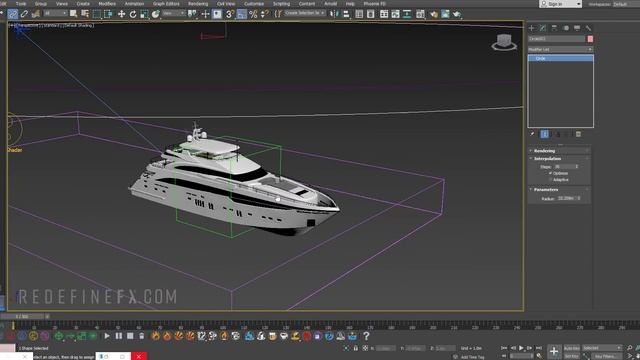Collapse the Interpolation rollout

pyautogui.click(x=560, y=158)
